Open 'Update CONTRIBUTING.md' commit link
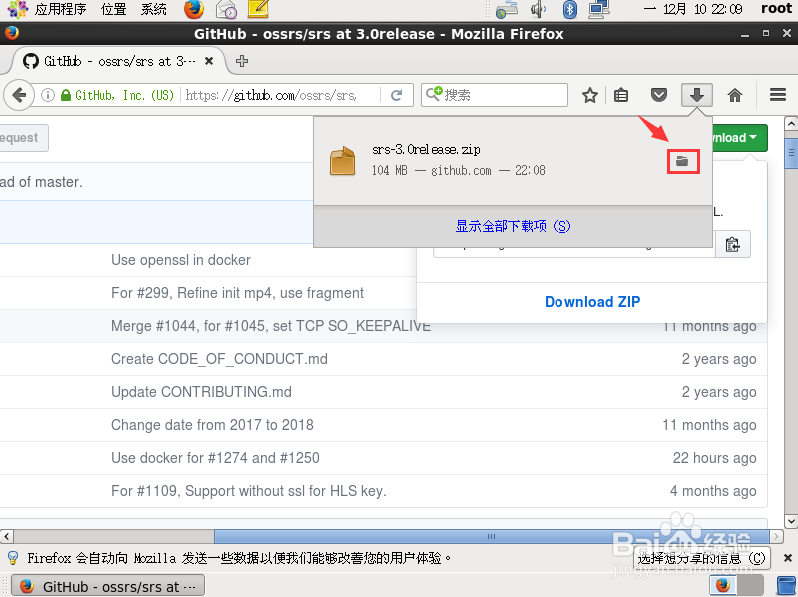The width and height of the screenshot is (798, 597). click(x=201, y=392)
